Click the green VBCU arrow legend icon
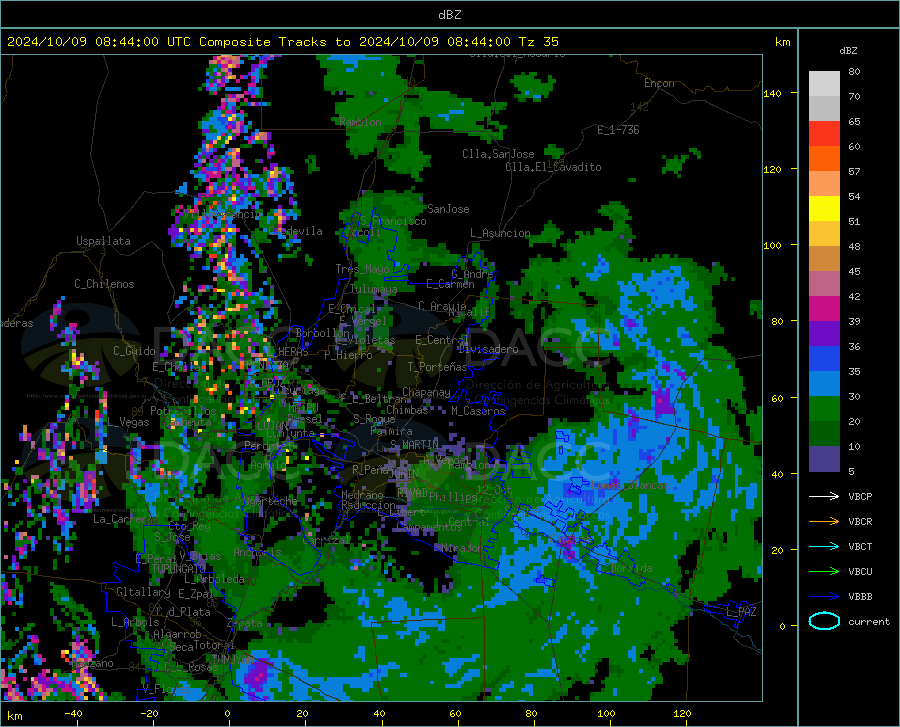 tap(824, 571)
